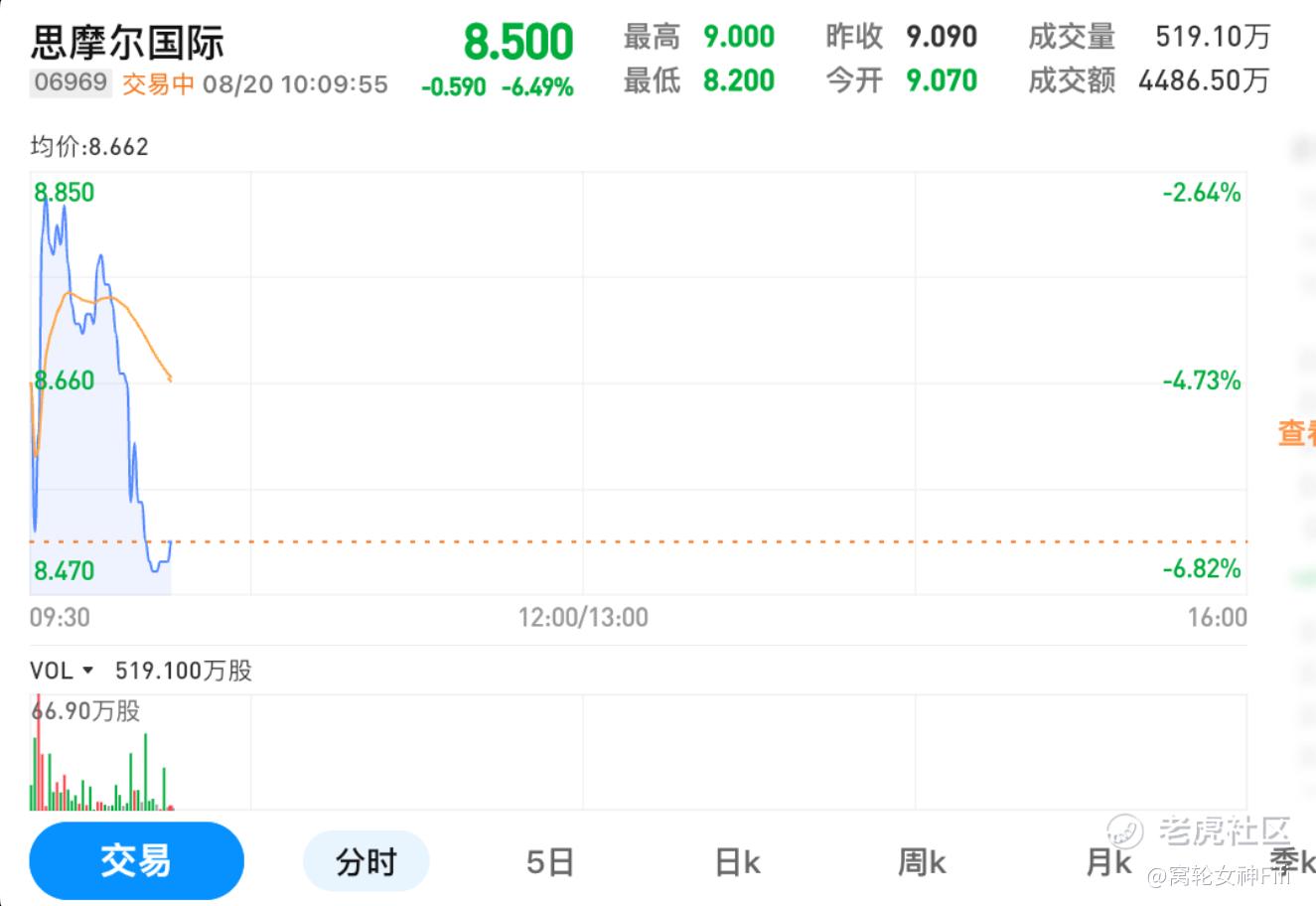Image resolution: width=1316 pixels, height=906 pixels.
Task: Show the 月k chart tab
Action: click(1108, 861)
